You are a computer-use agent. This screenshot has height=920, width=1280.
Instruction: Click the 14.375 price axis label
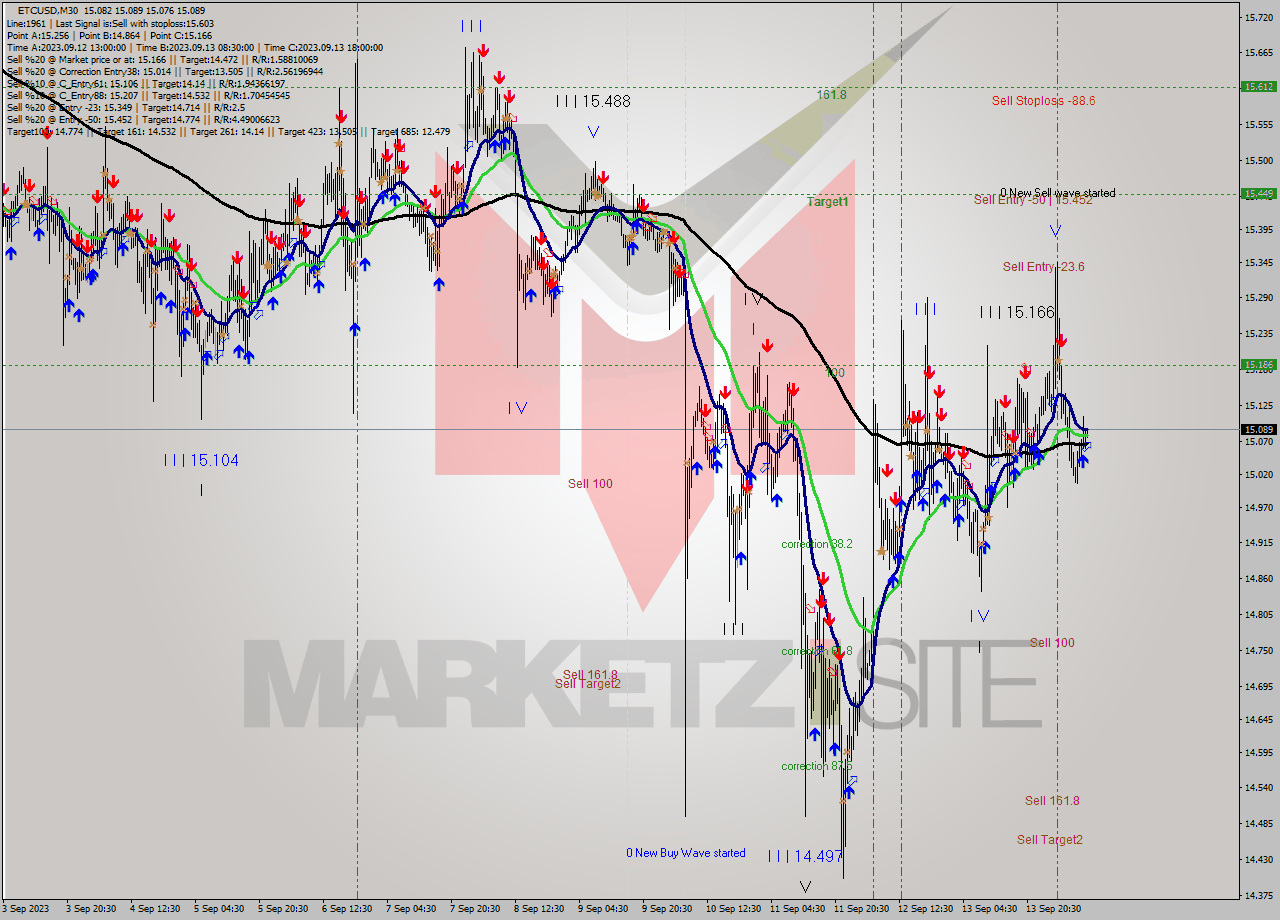1258,895
